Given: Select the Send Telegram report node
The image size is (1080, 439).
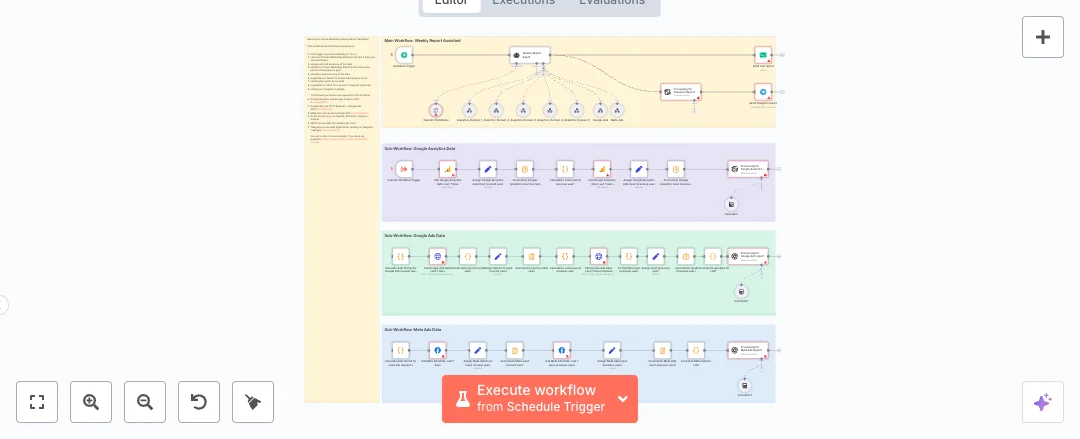Looking at the screenshot, I should coord(763,92).
